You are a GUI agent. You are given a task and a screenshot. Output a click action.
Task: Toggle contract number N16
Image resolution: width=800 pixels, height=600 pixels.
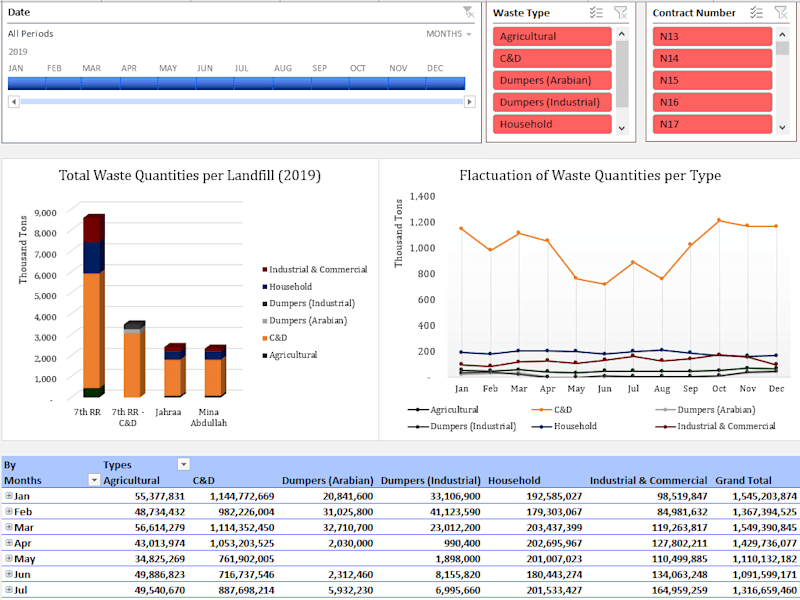(712, 102)
